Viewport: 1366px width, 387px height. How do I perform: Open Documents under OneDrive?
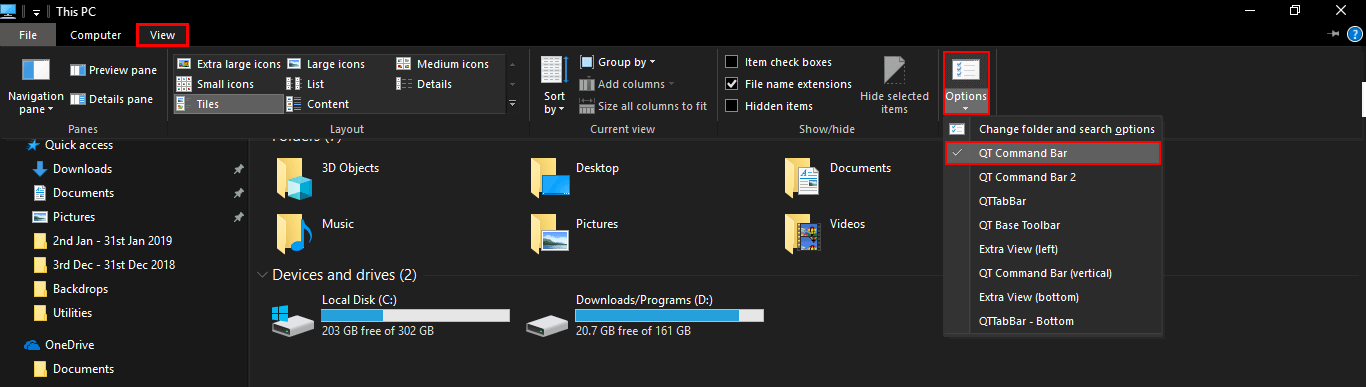pyautogui.click(x=83, y=369)
